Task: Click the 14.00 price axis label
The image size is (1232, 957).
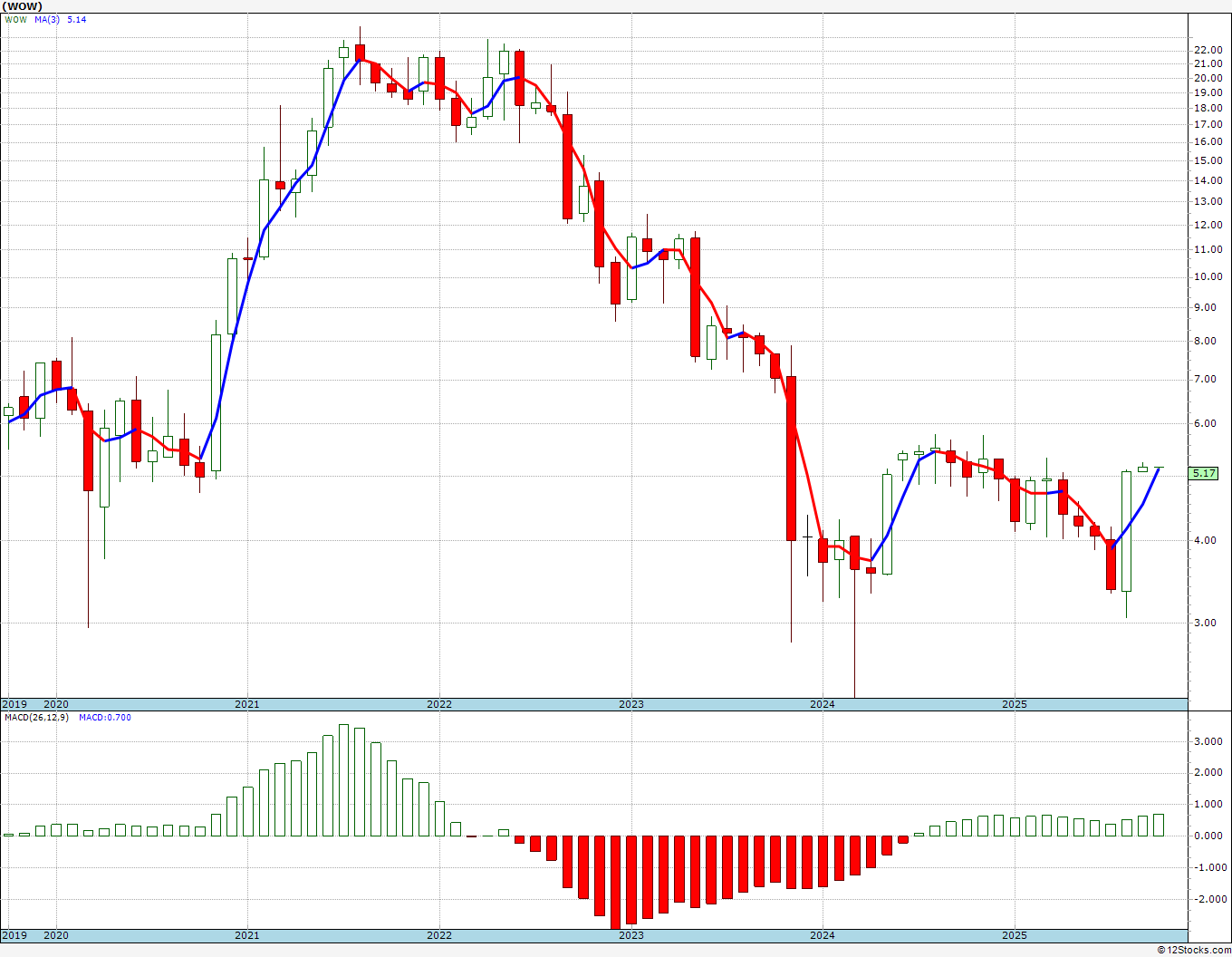Action: click(x=1207, y=180)
